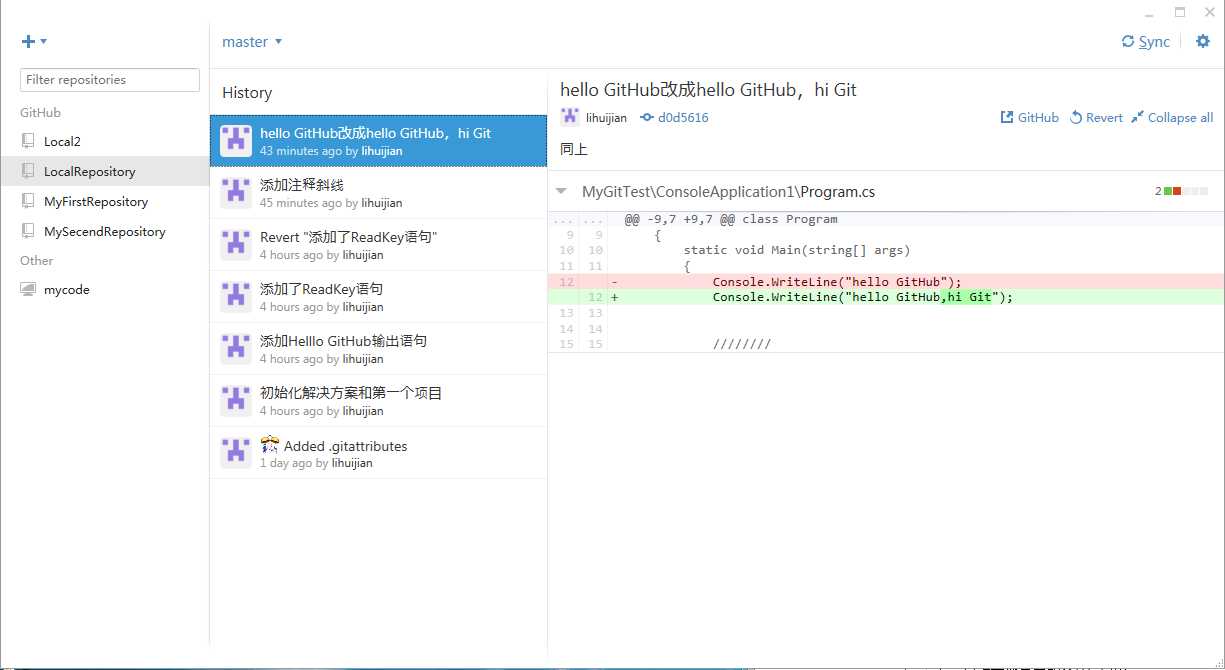Viewport: 1225px width, 670px height.
Task: Select the 'Added .gitattributes' commit
Action: point(379,453)
